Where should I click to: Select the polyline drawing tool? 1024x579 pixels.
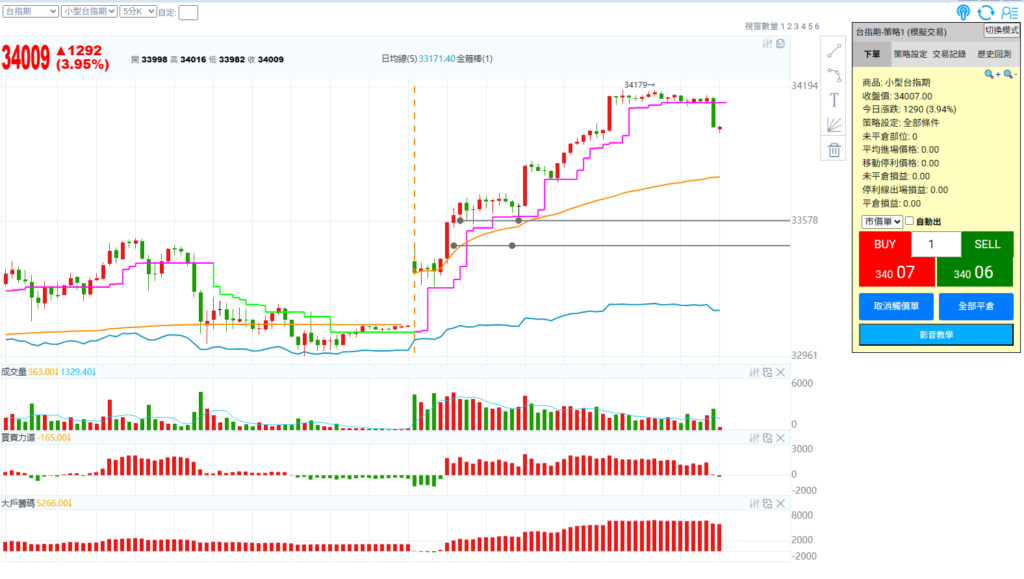[834, 76]
